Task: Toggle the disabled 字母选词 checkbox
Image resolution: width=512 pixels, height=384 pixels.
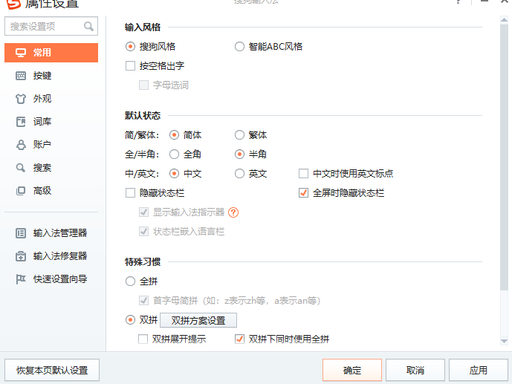Action: (144, 85)
